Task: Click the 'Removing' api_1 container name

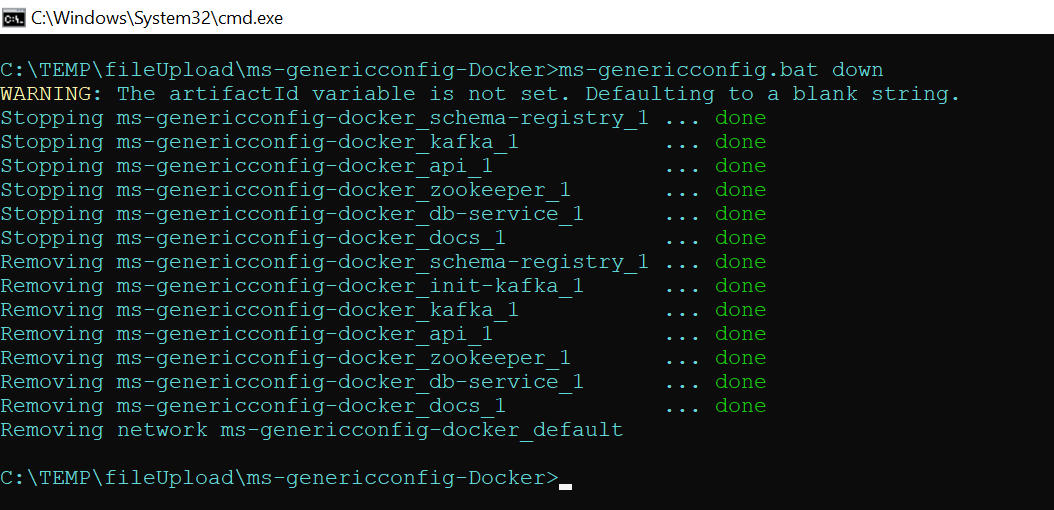Action: click(x=304, y=334)
